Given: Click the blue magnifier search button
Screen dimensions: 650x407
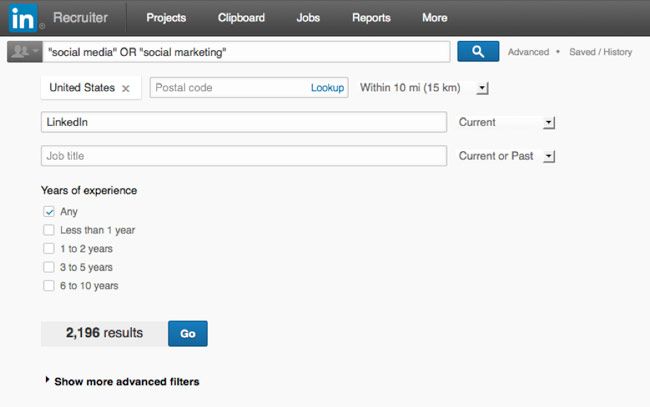Looking at the screenshot, I should click(478, 51).
